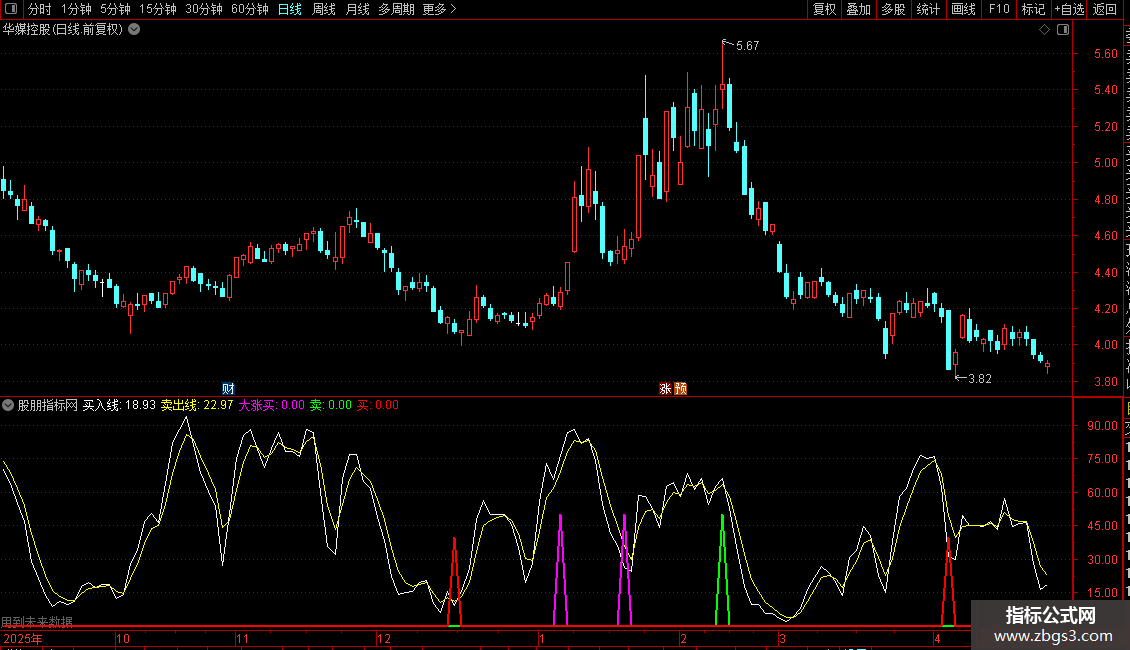Open the dropdown icon beside 华媒控股 title

point(134,30)
